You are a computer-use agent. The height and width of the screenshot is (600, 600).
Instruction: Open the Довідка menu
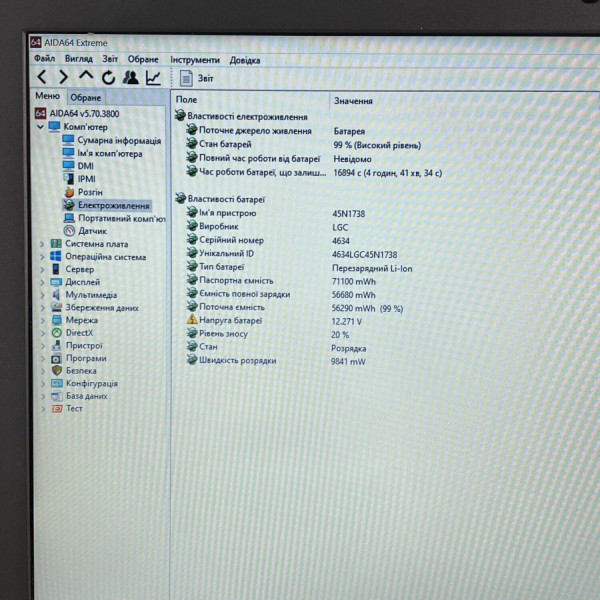pos(245,60)
